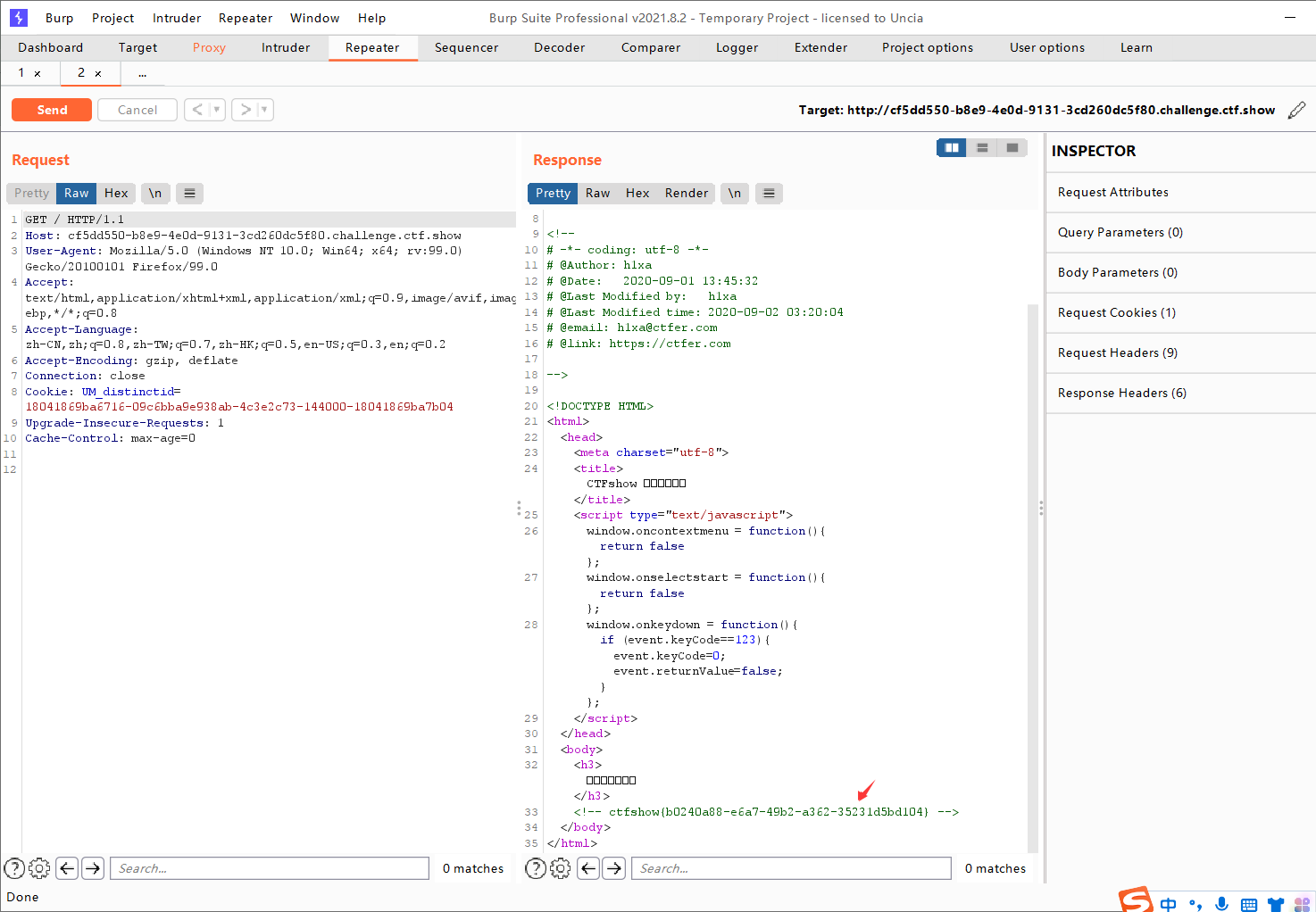1316x912 pixels.
Task: Go forward in Repeater request history
Action: click(x=245, y=110)
